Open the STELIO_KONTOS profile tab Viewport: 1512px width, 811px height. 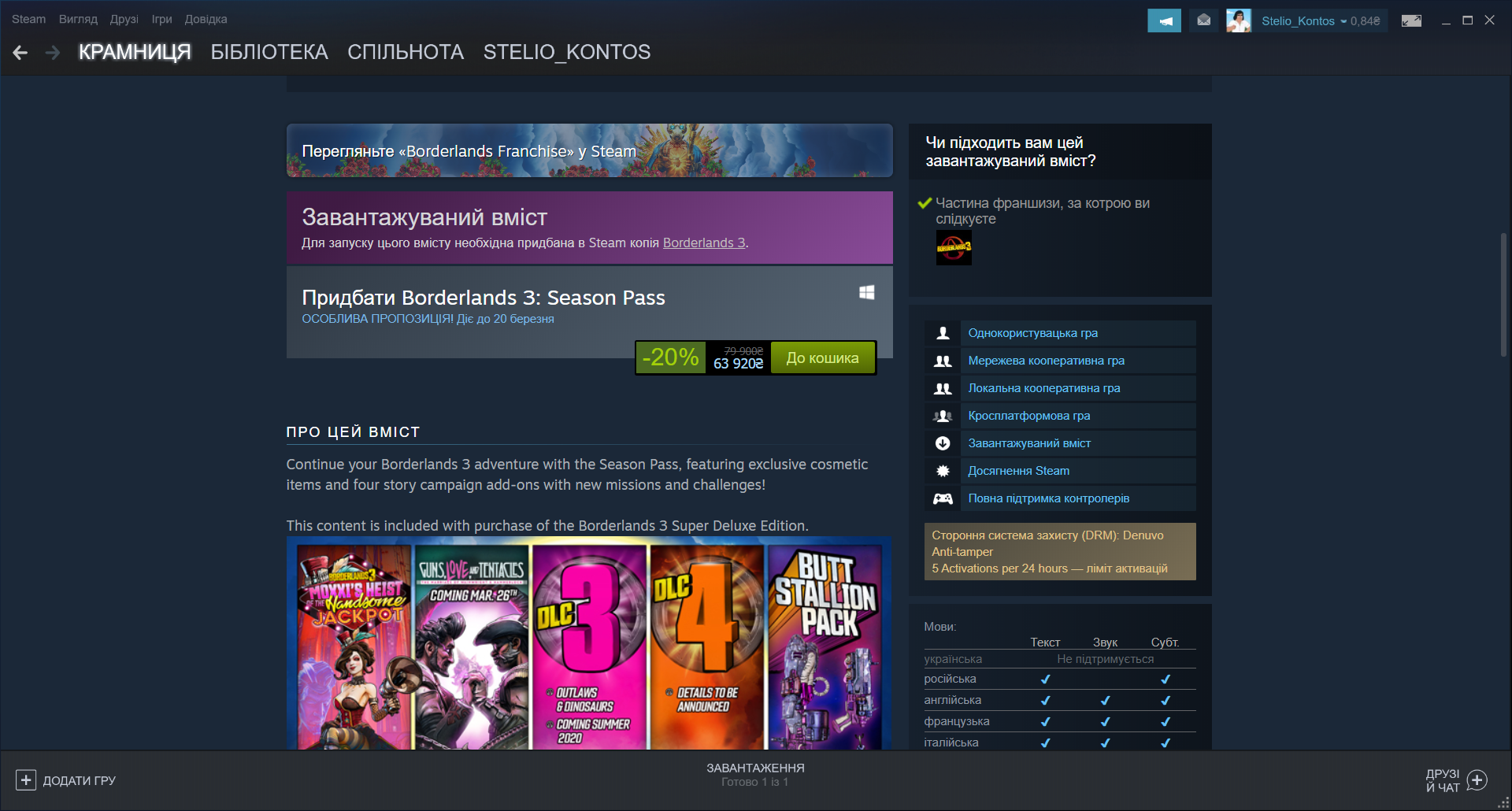567,52
